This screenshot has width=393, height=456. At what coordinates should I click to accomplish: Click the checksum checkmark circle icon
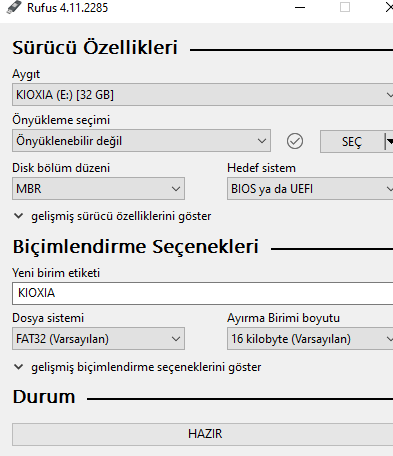click(x=295, y=141)
